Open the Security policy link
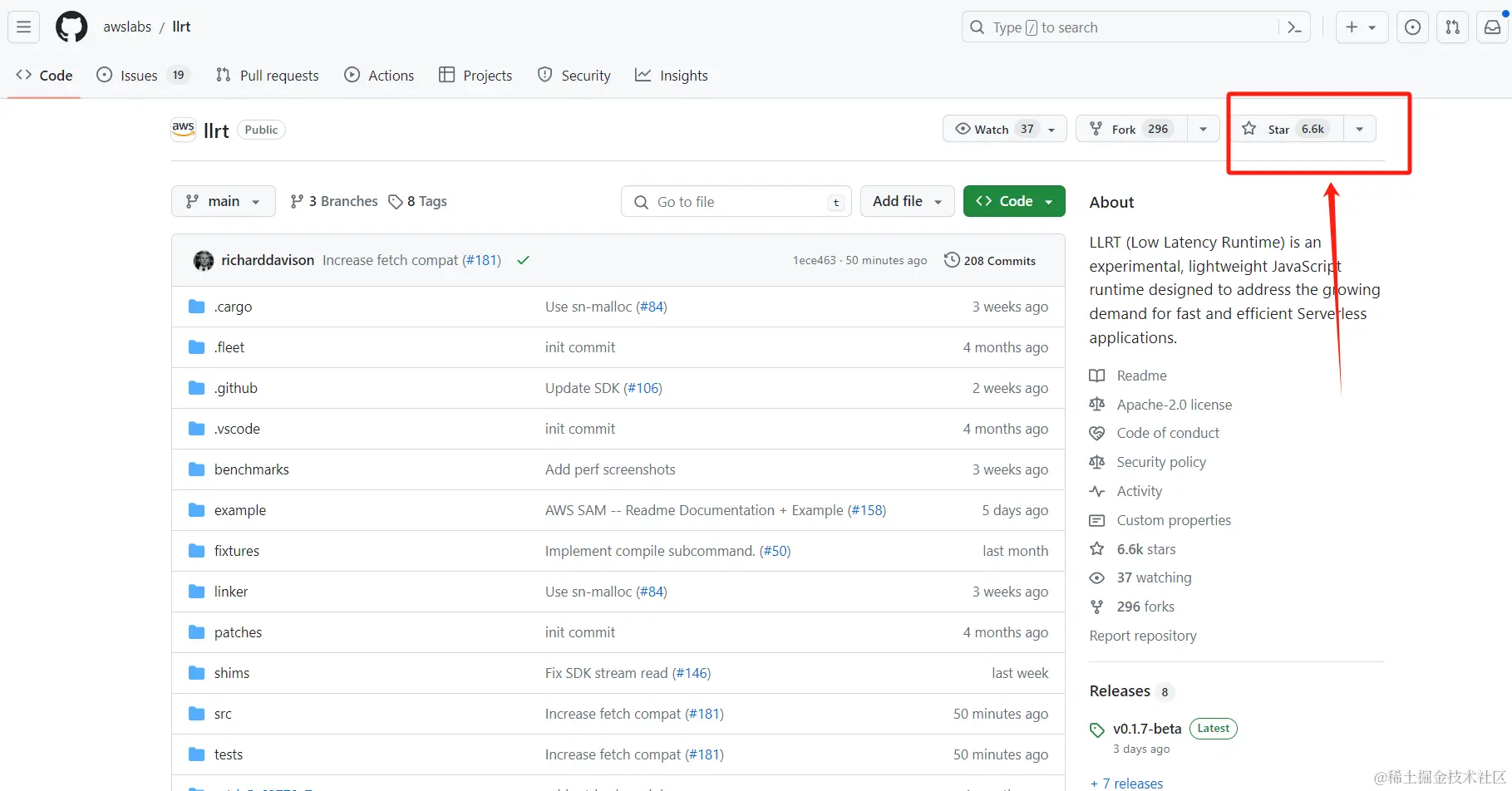The image size is (1512, 791). pos(1161,462)
